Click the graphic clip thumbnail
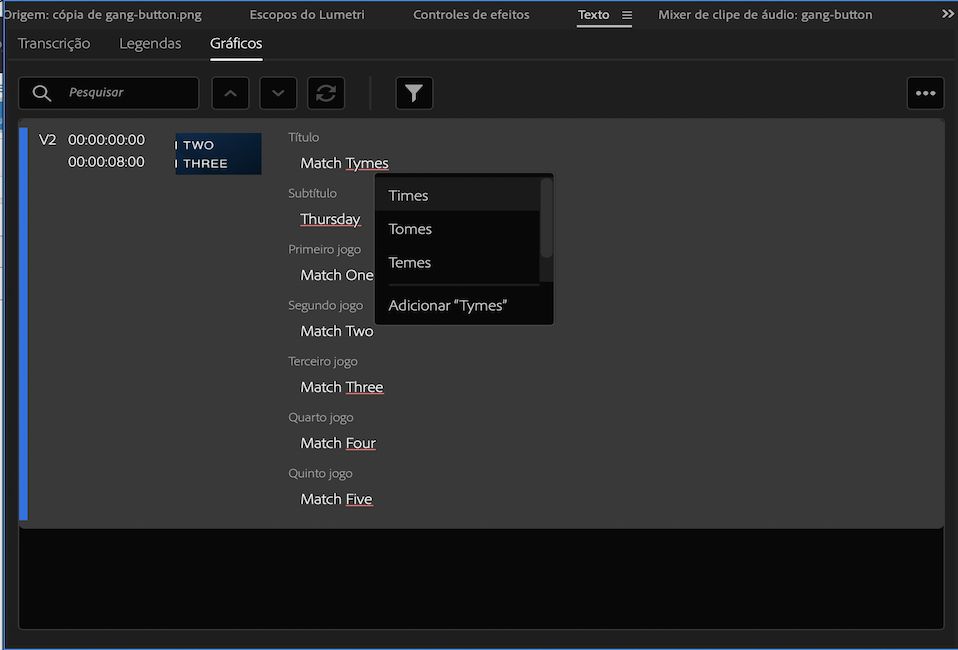The image size is (958, 650). coord(218,154)
